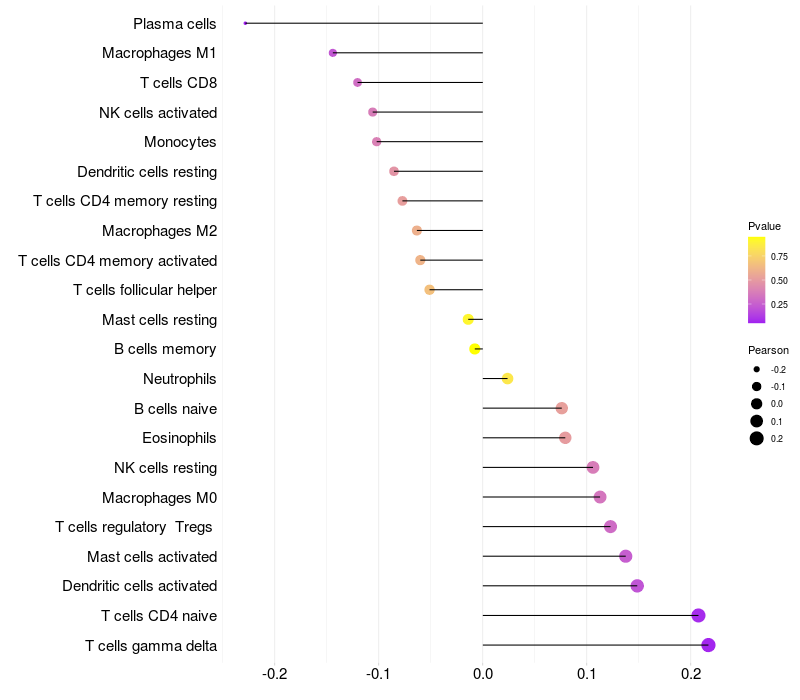Click the 0.0 x-axis tick label
The image size is (800, 700).
tap(483, 673)
